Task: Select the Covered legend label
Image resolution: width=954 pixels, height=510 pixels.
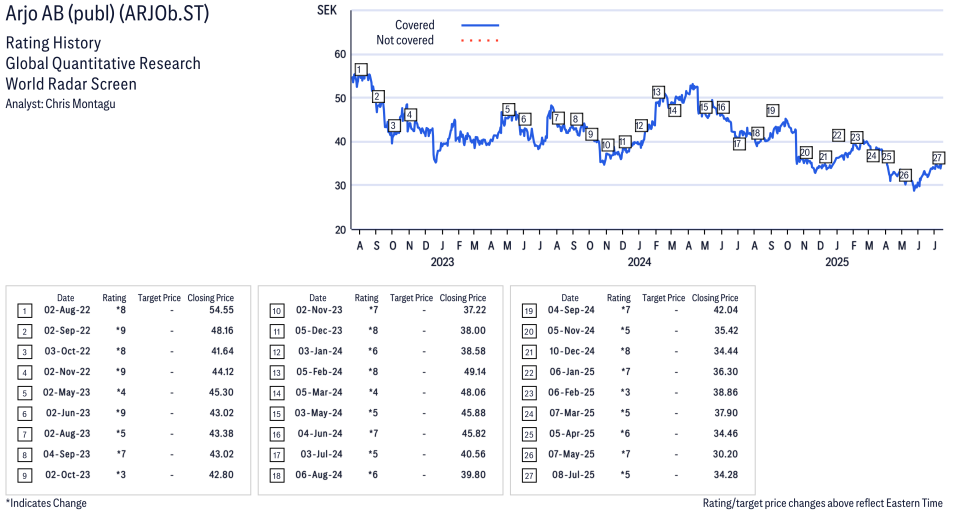Action: point(414,25)
